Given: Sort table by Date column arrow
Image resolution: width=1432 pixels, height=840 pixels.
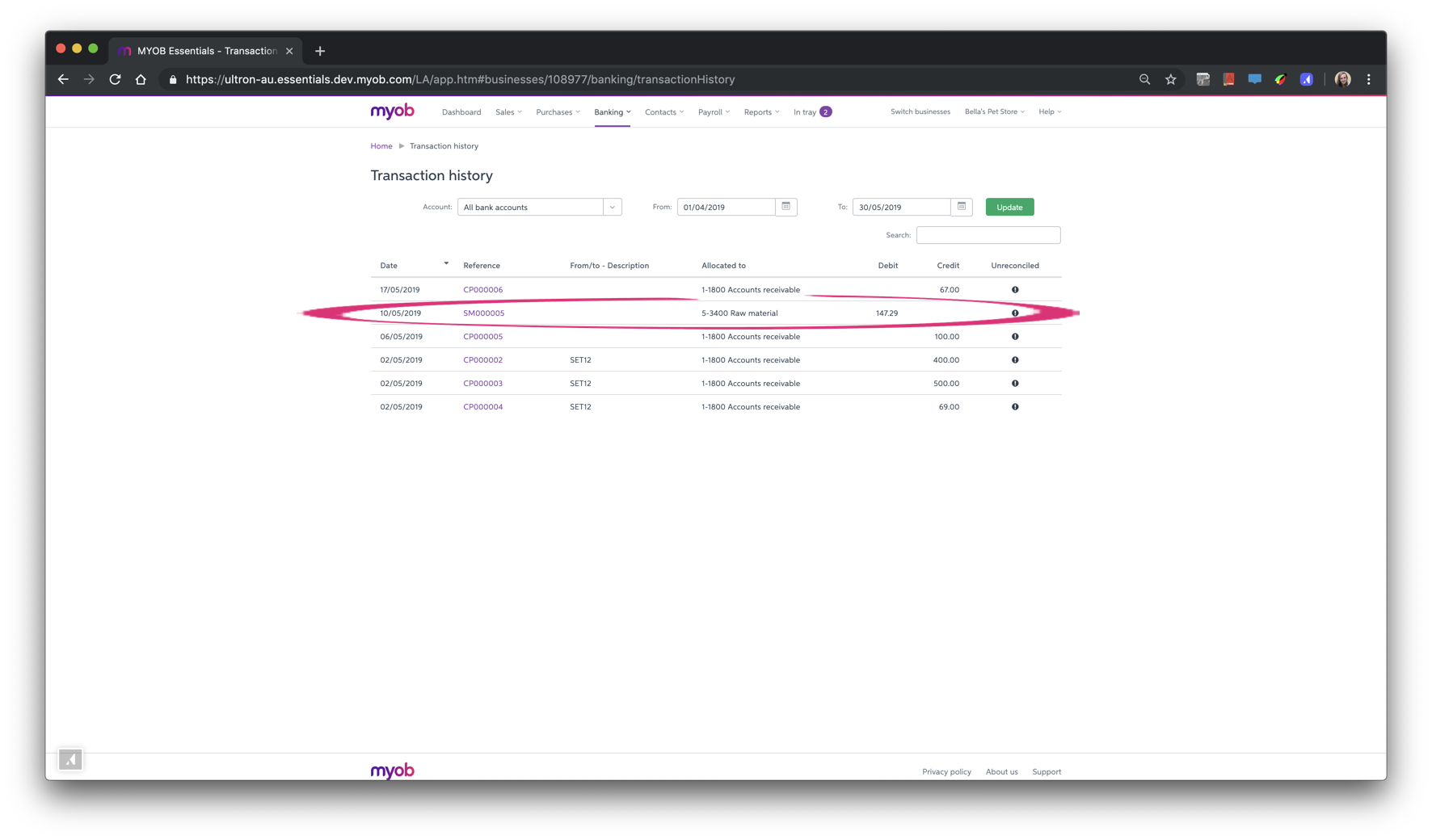Looking at the screenshot, I should (x=446, y=263).
